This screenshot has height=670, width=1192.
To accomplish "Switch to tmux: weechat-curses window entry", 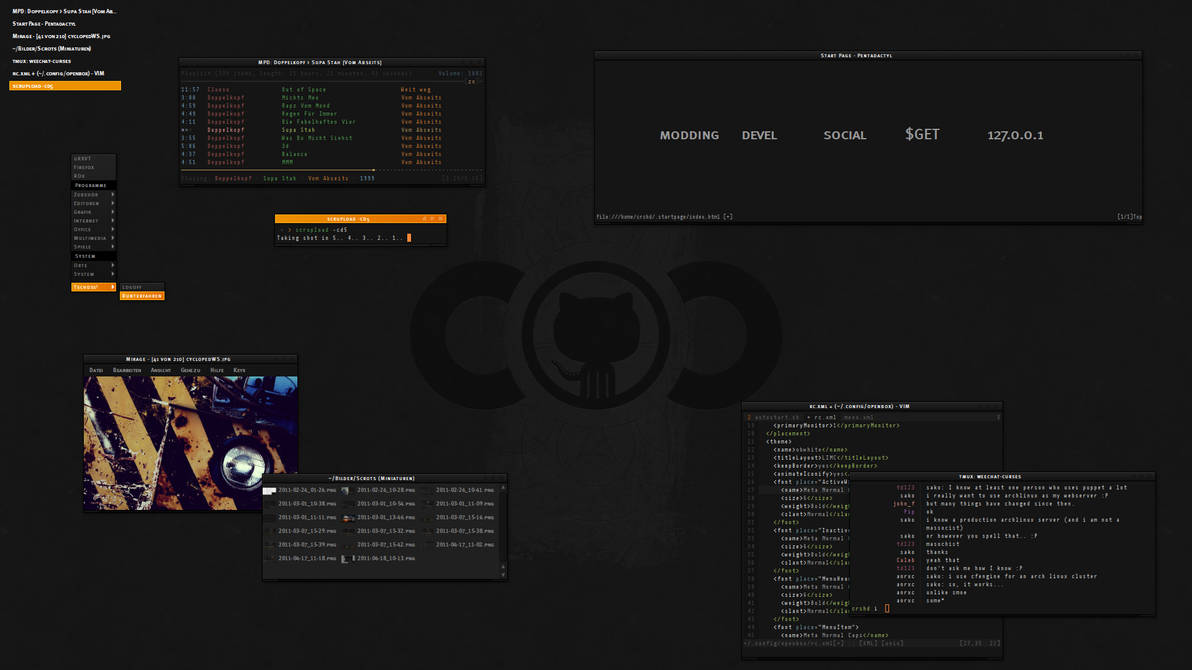I will [42, 61].
